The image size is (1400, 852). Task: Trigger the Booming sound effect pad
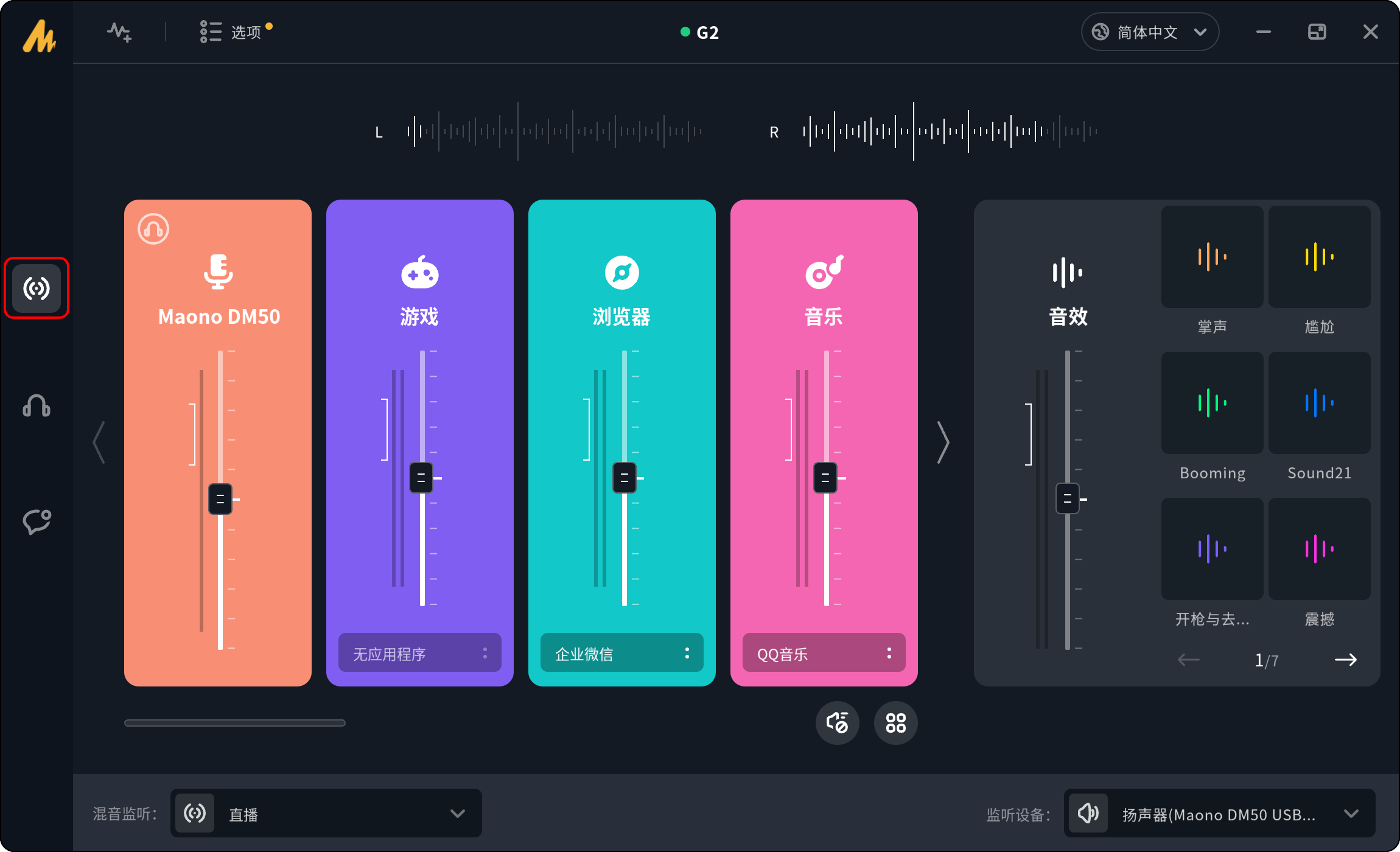(x=1212, y=403)
